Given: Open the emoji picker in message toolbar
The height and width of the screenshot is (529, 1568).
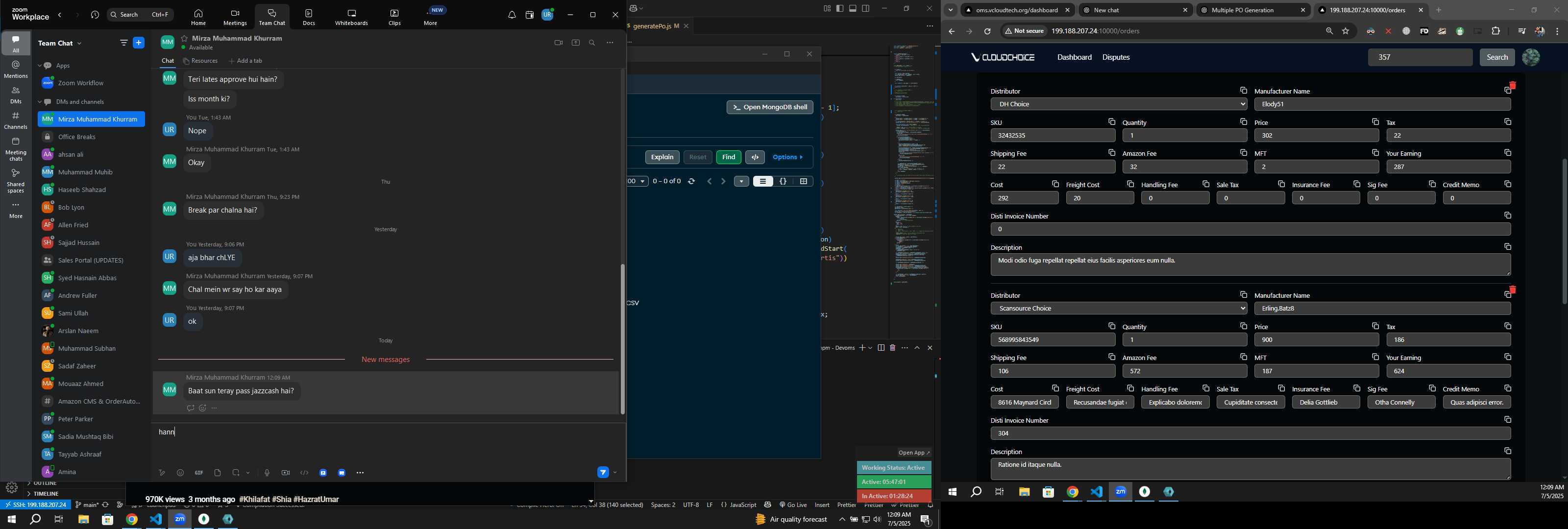Looking at the screenshot, I should 180,473.
